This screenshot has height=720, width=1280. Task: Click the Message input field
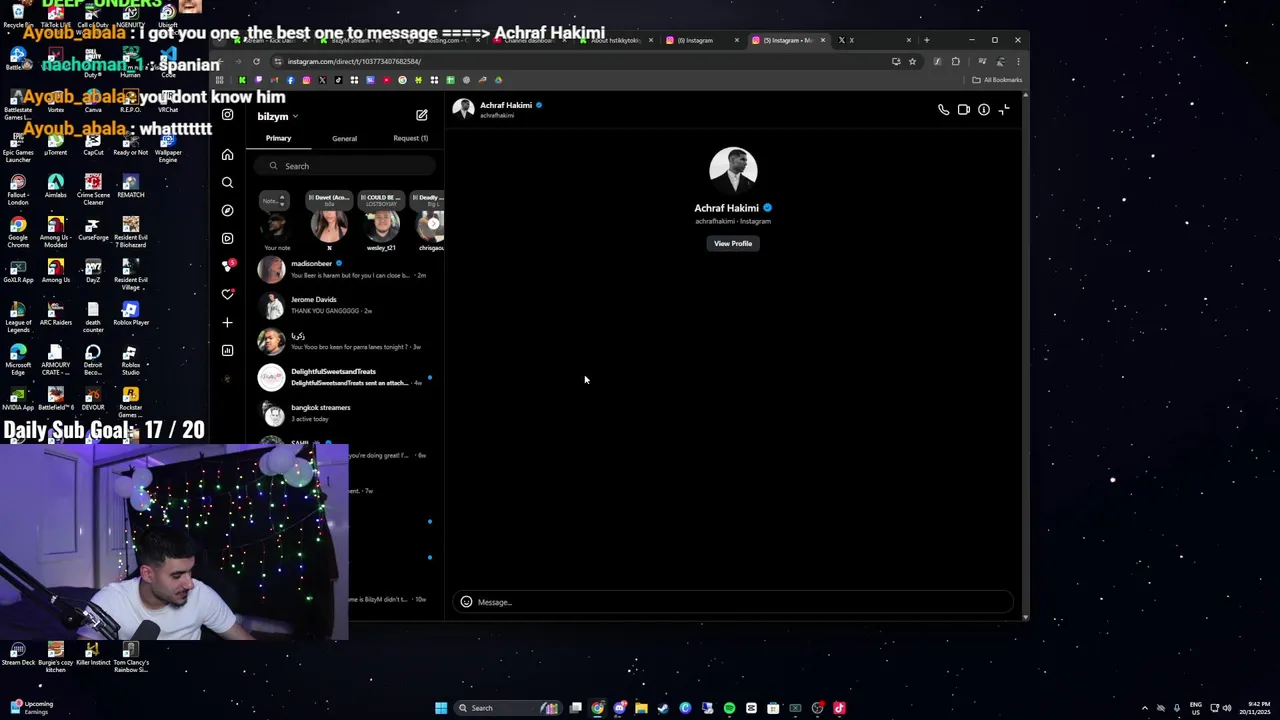click(x=733, y=602)
